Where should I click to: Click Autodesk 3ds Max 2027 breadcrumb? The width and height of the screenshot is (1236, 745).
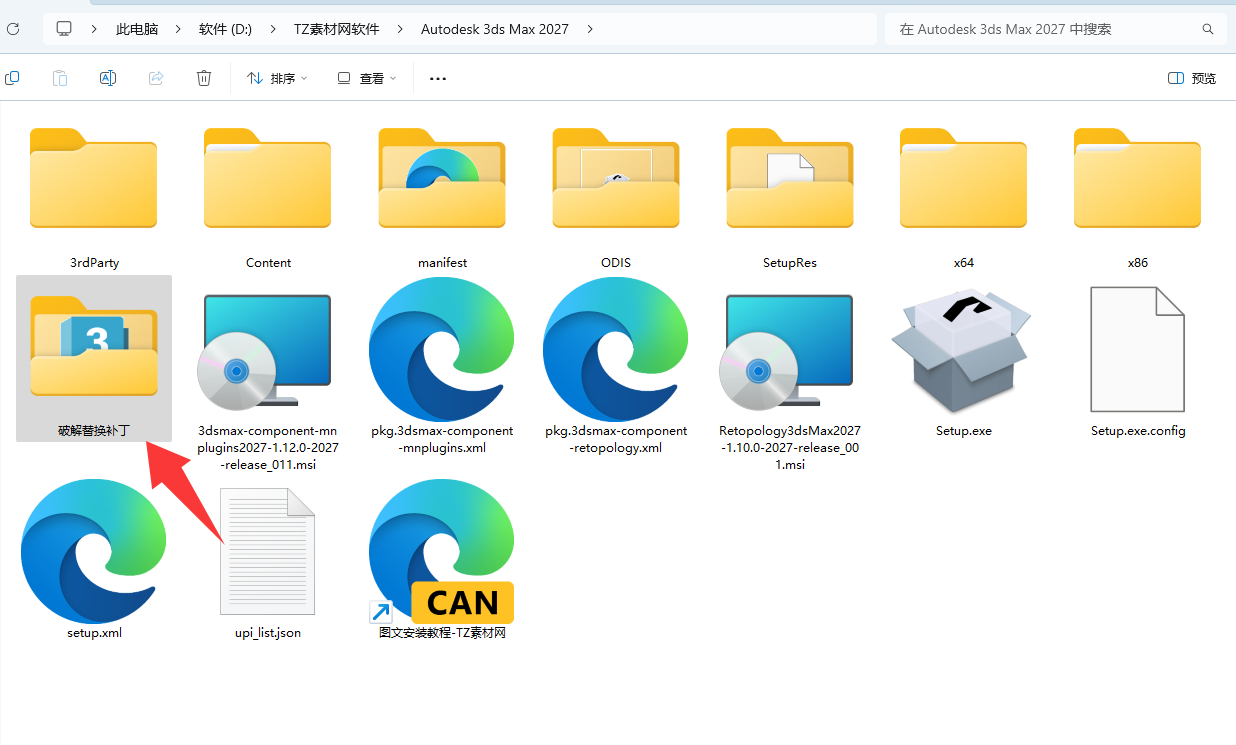pyautogui.click(x=495, y=30)
